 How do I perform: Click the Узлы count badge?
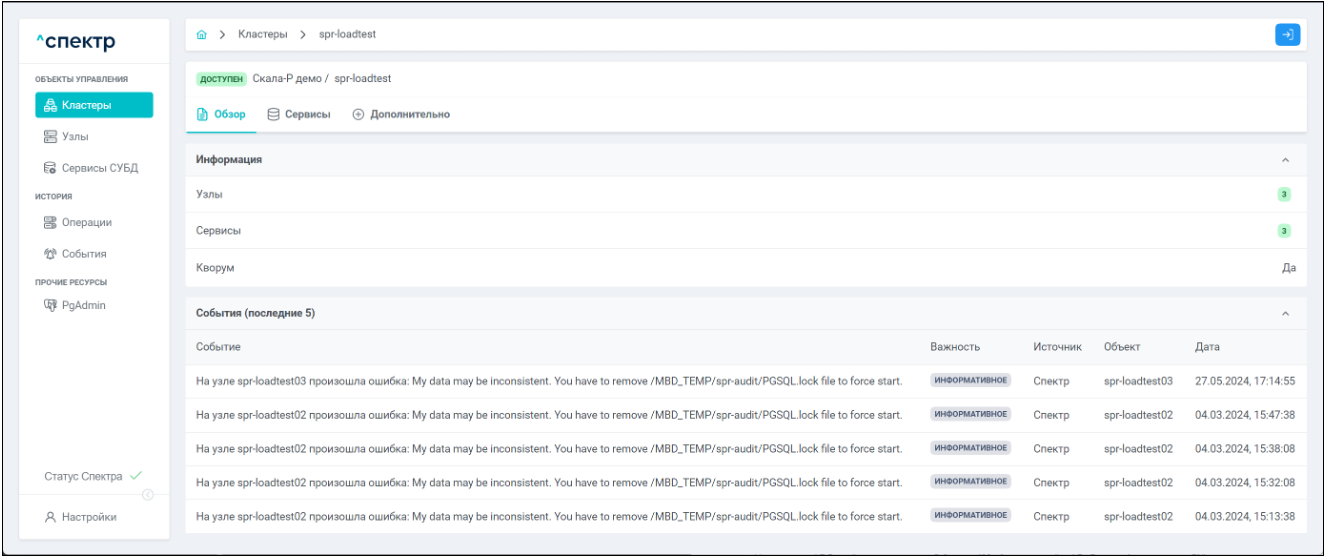1284,194
